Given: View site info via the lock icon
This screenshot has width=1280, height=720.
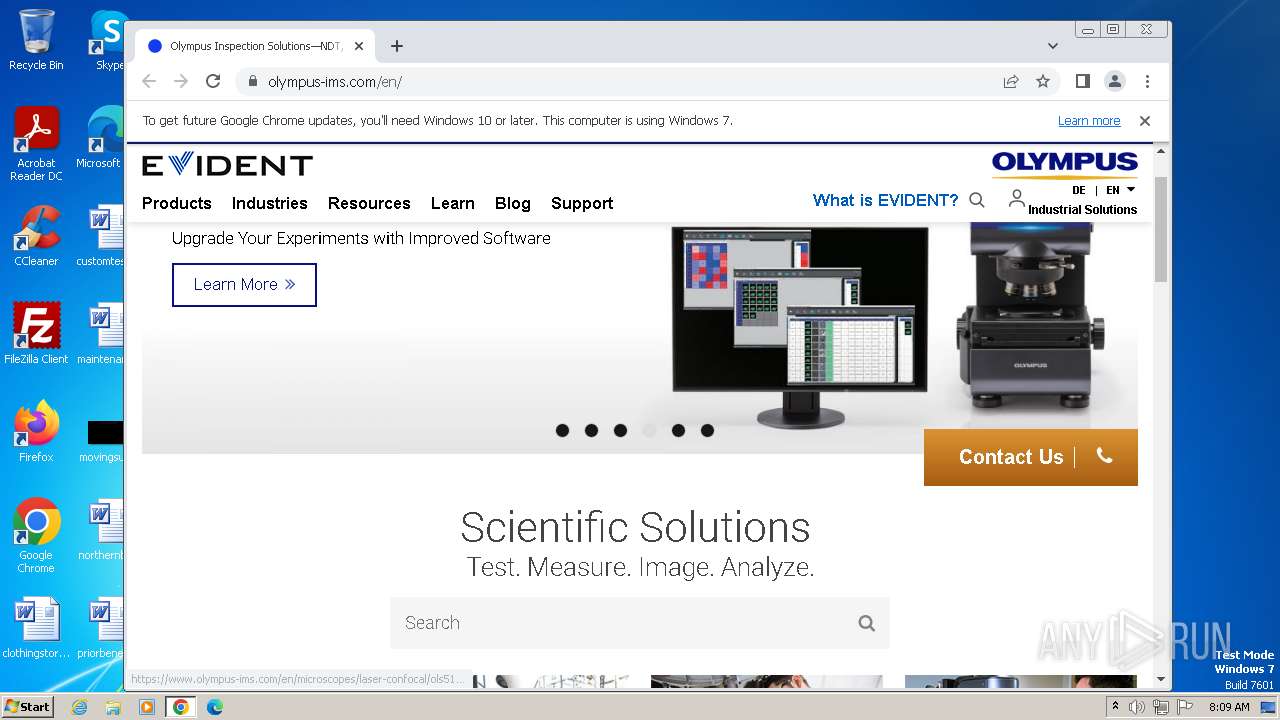Looking at the screenshot, I should pyautogui.click(x=252, y=81).
